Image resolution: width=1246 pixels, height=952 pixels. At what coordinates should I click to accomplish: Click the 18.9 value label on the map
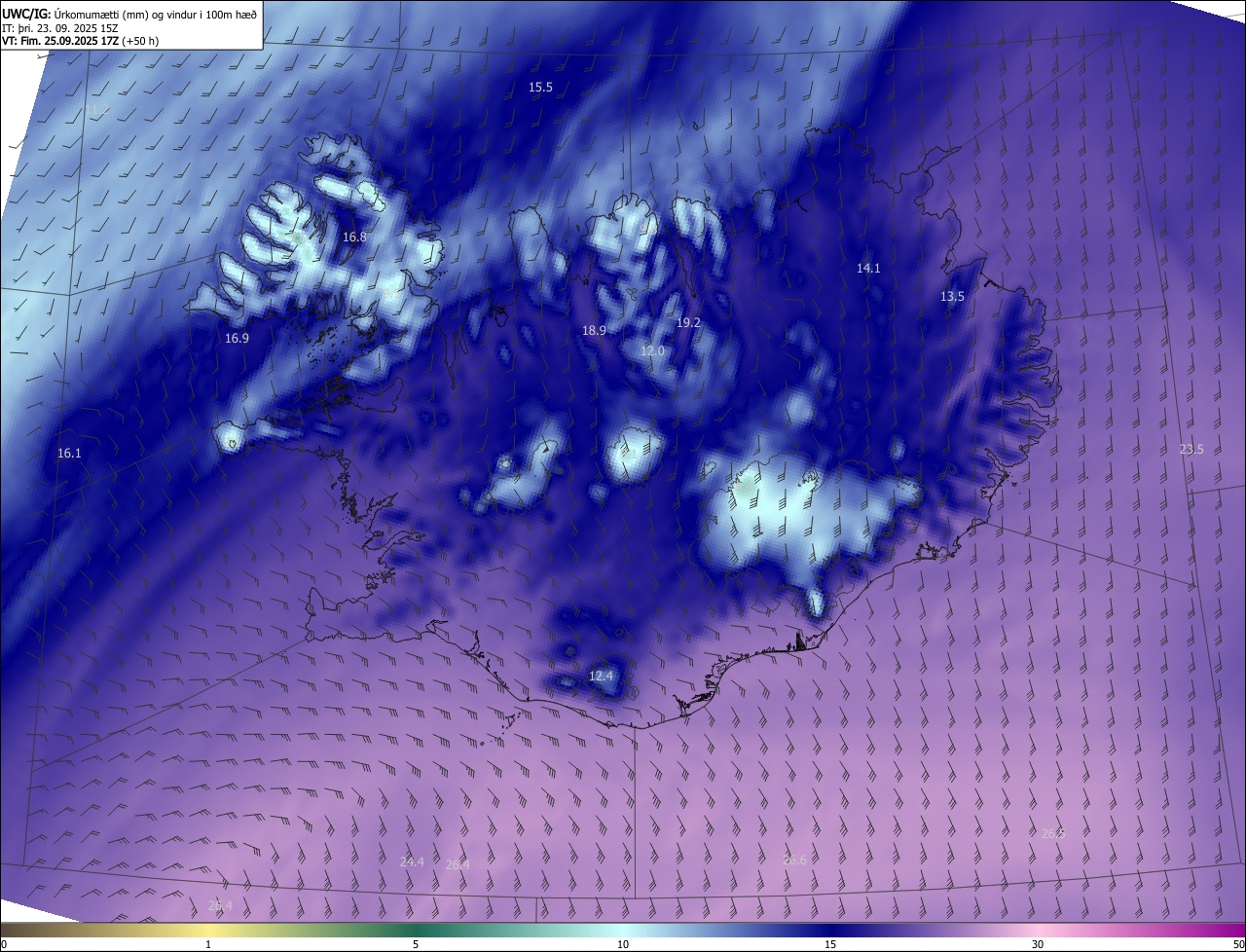pos(594,331)
